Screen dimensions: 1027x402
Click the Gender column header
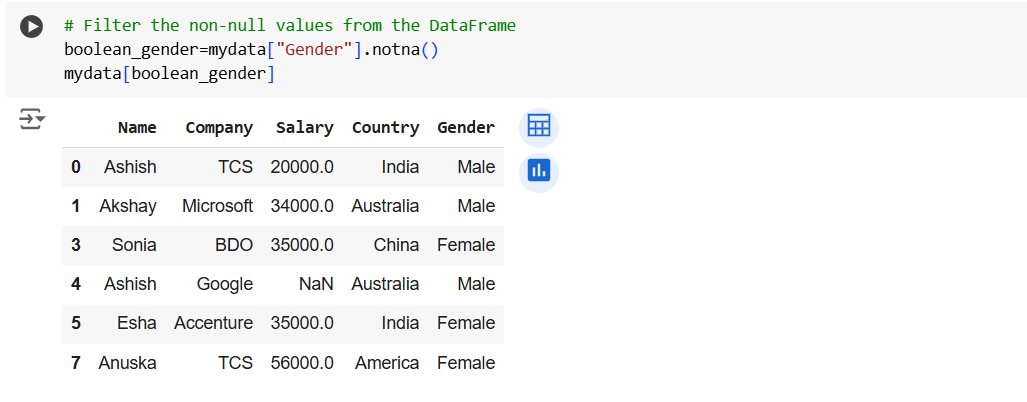tap(465, 127)
